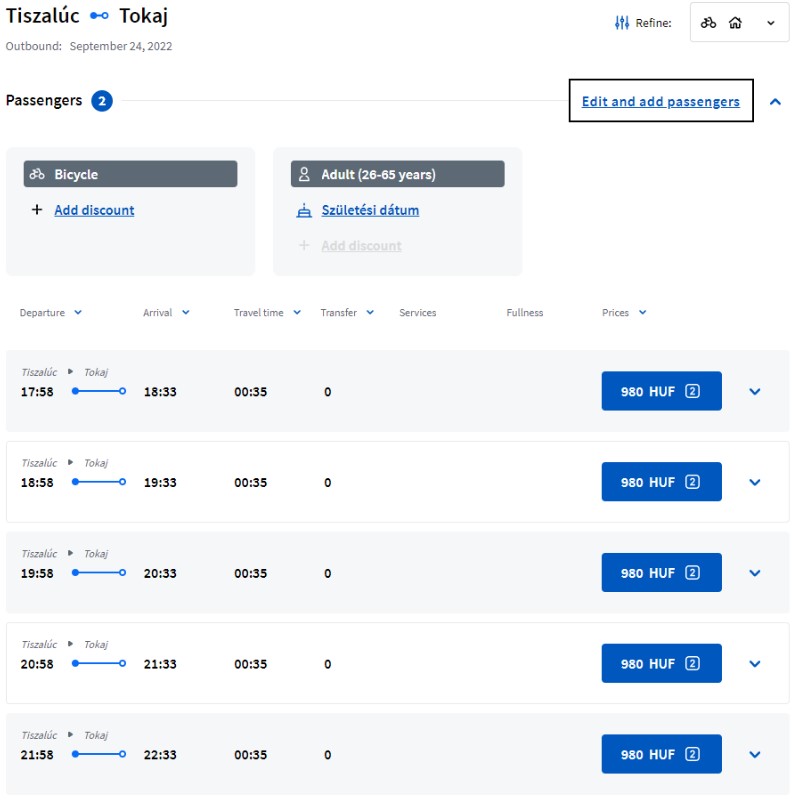Expand the 21:58 departure row details
798x800 pixels.
click(x=755, y=755)
